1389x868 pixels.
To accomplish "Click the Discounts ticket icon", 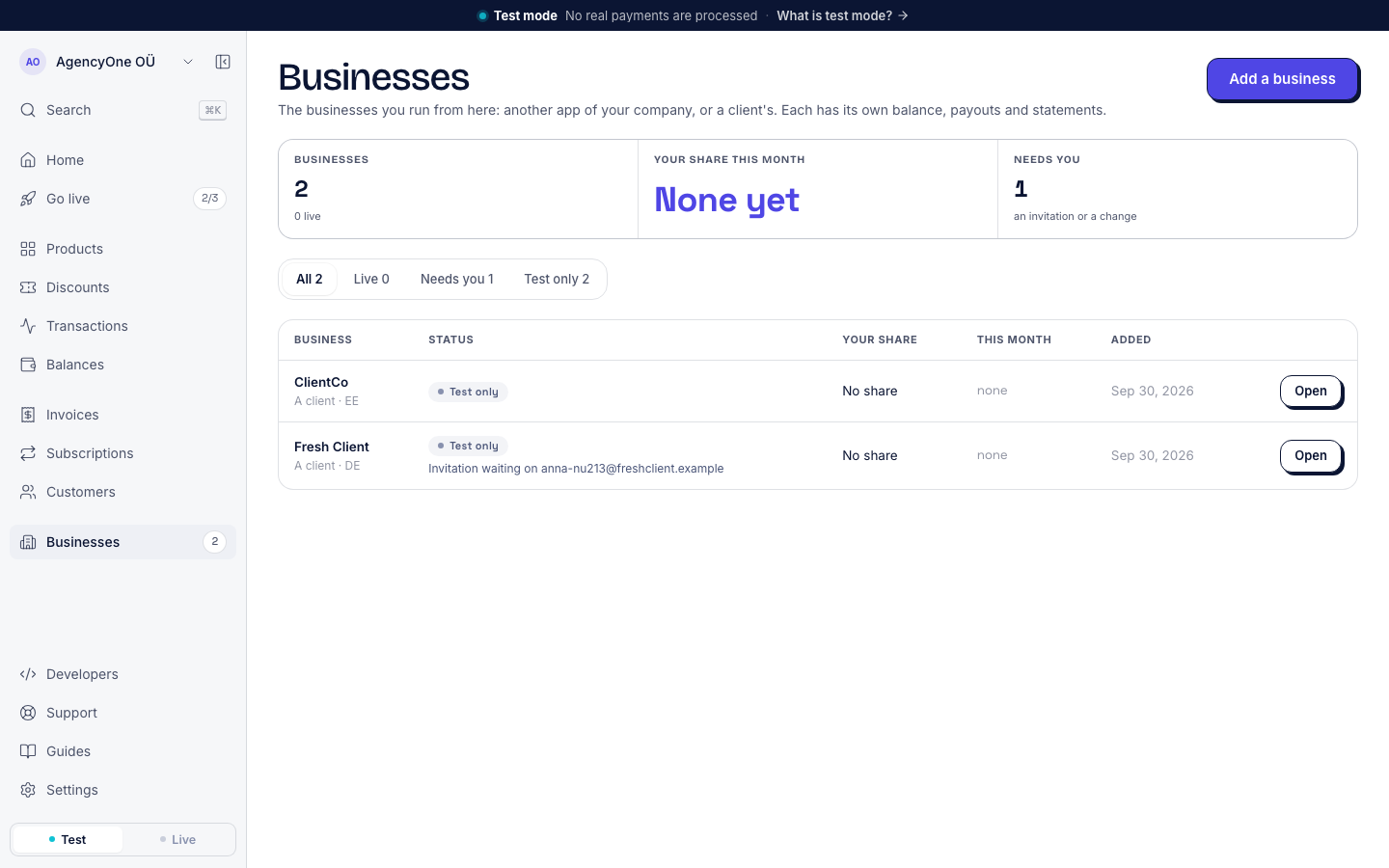I will coord(28,287).
